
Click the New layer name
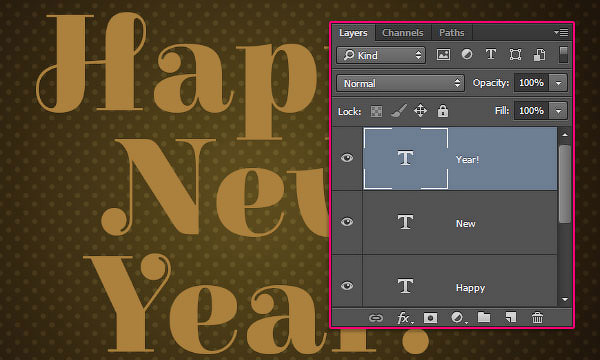[x=466, y=224]
